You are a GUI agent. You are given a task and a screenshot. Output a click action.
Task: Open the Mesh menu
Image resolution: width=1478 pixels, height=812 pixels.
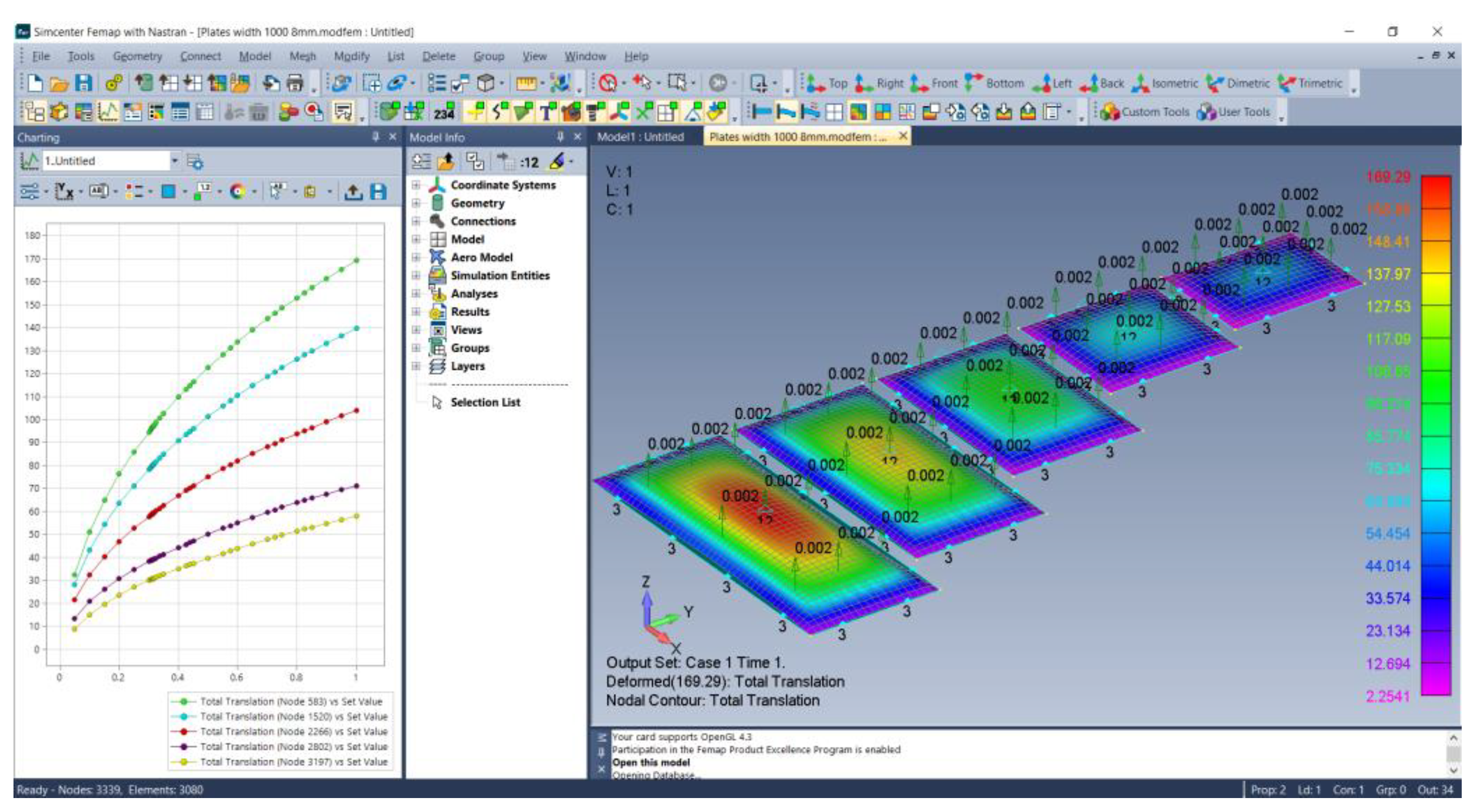[302, 56]
